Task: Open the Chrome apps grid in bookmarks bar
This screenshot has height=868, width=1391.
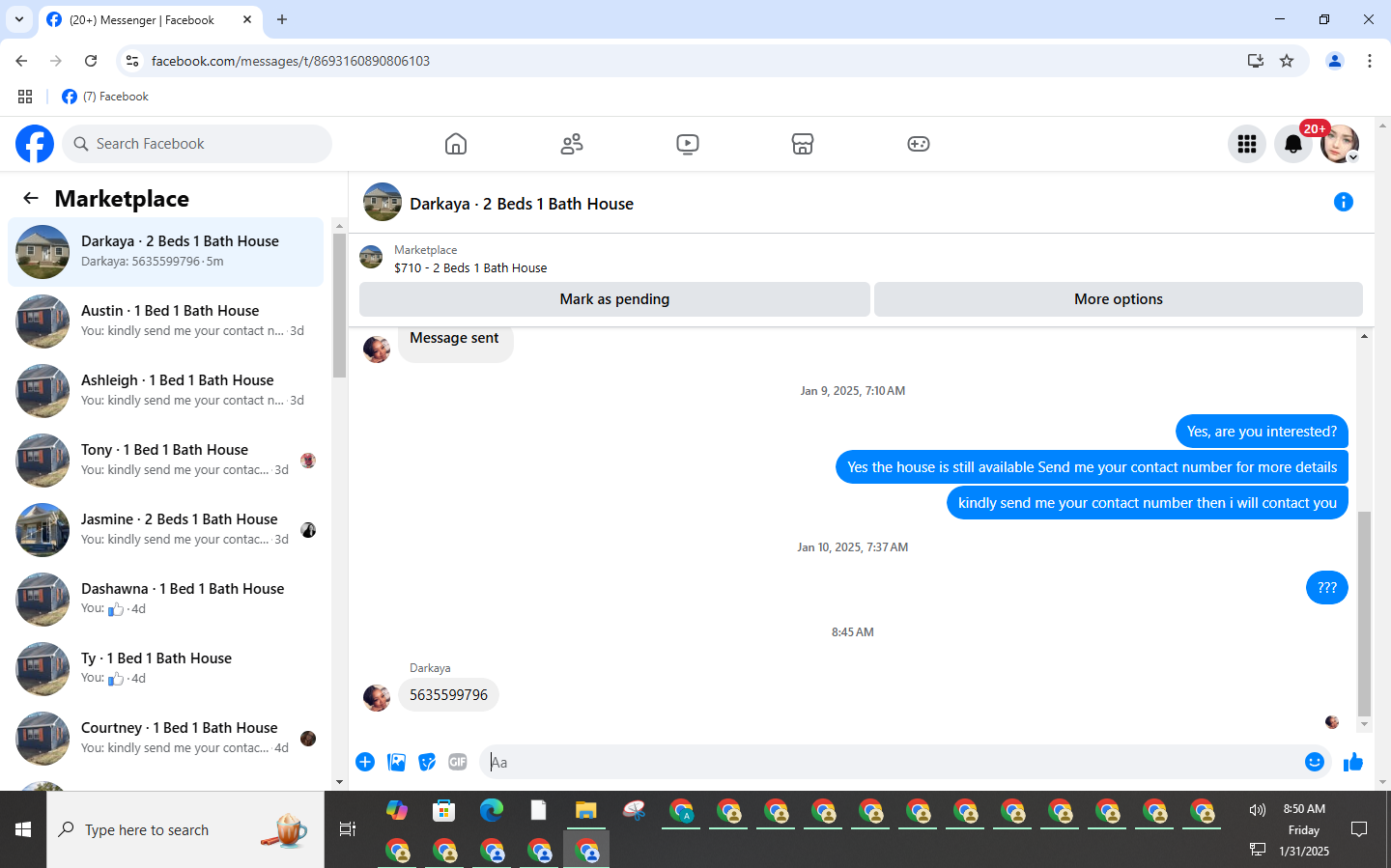Action: pos(25,97)
